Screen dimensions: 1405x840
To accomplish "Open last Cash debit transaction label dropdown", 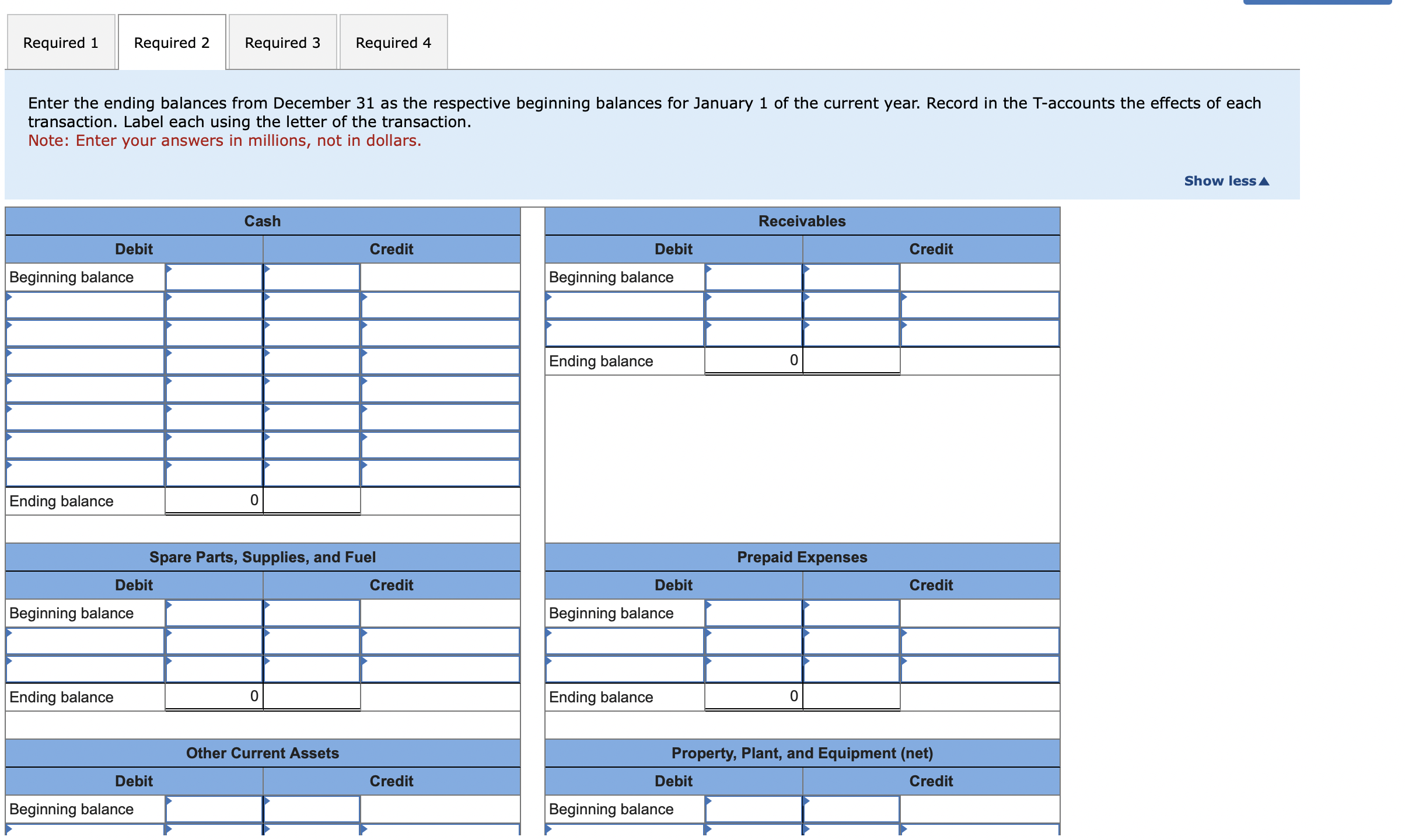I will coord(85,473).
